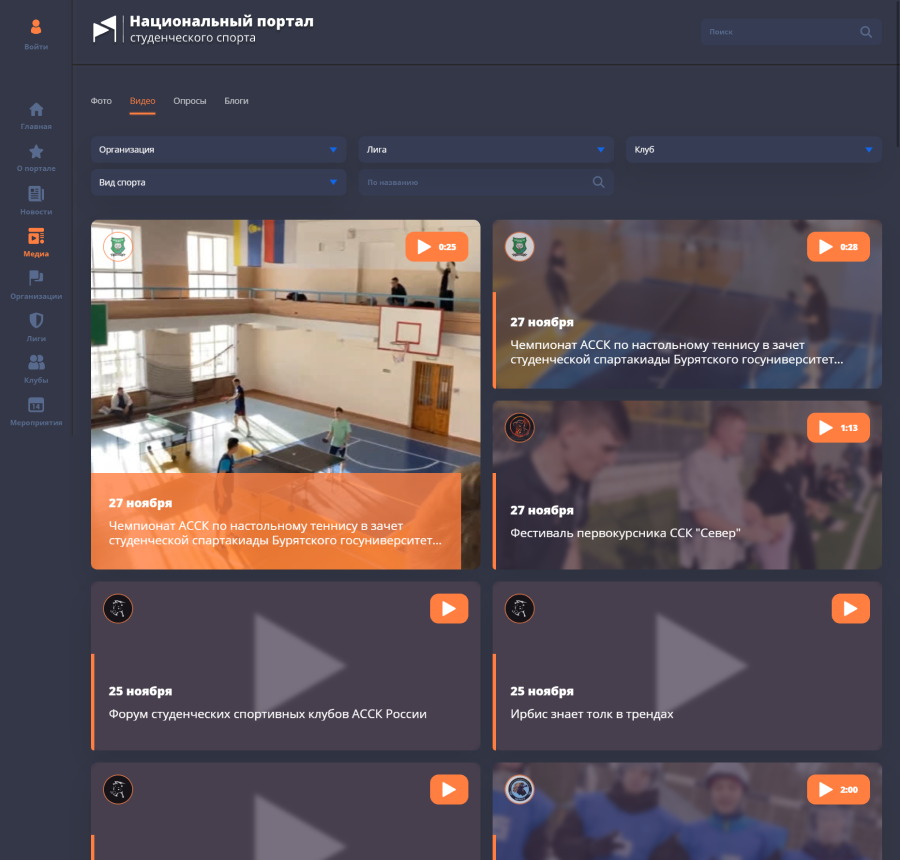The image size is (900, 860).
Task: Click the Войти user login icon
Action: click(36, 28)
